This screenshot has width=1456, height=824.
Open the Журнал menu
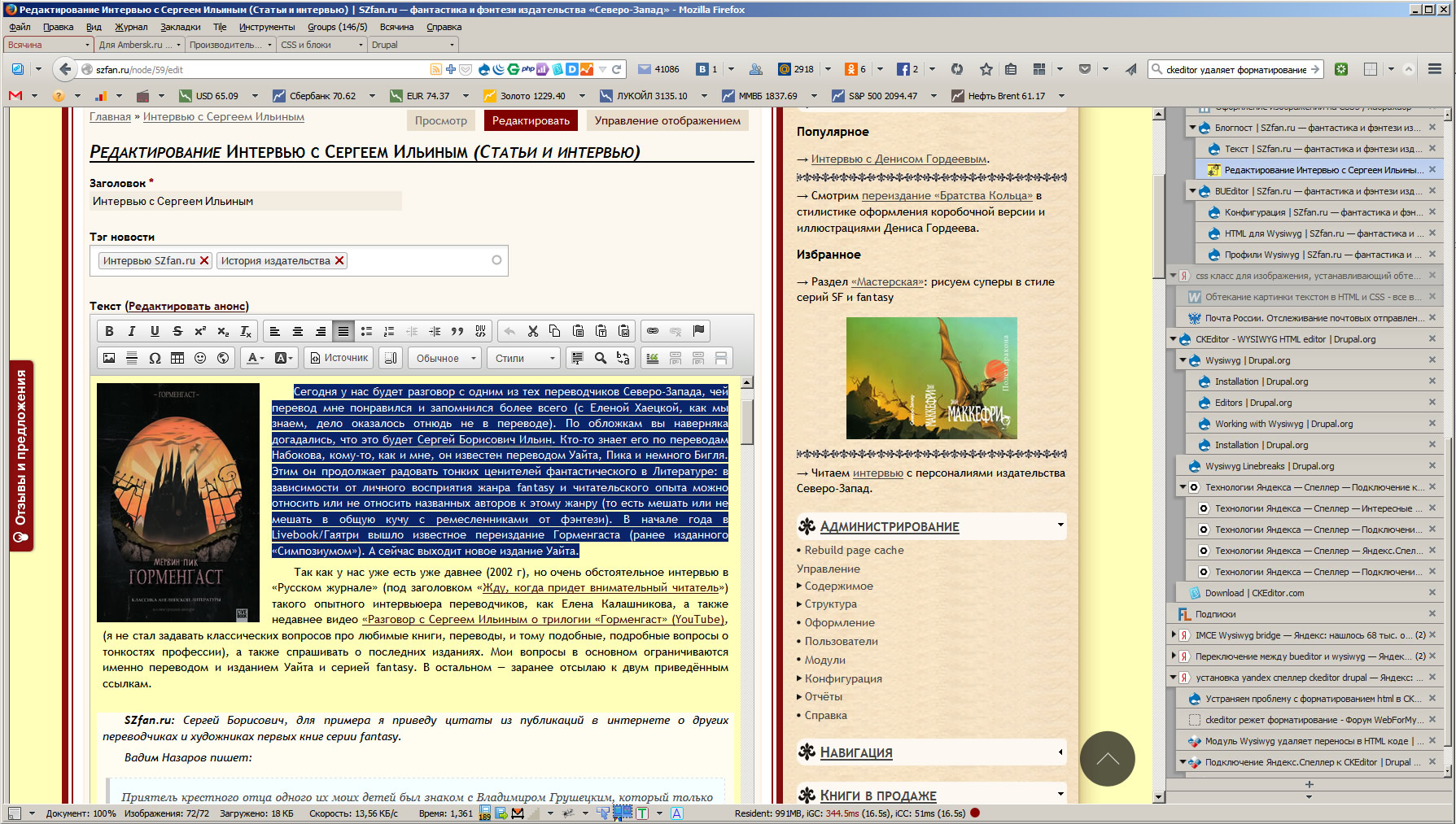point(131,27)
